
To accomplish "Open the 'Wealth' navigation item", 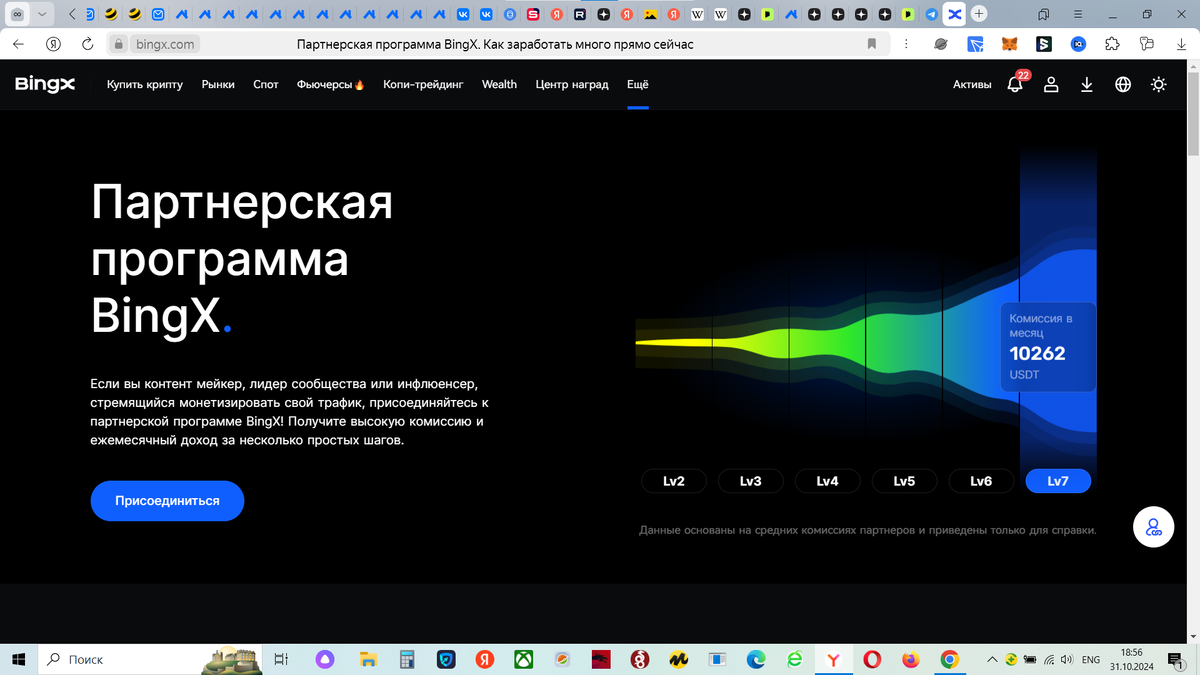I will point(499,85).
